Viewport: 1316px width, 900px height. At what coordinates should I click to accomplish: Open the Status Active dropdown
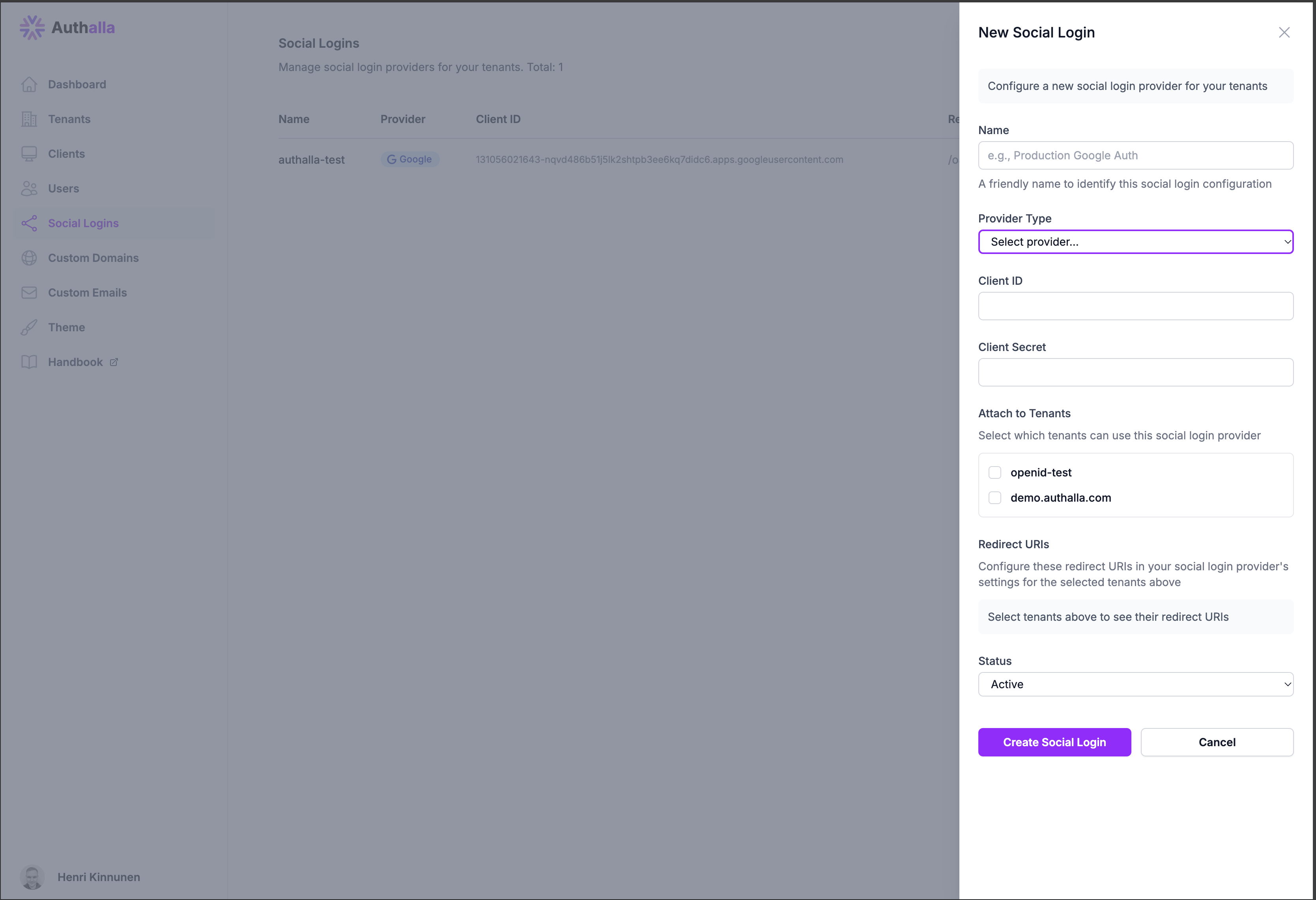pyautogui.click(x=1135, y=684)
